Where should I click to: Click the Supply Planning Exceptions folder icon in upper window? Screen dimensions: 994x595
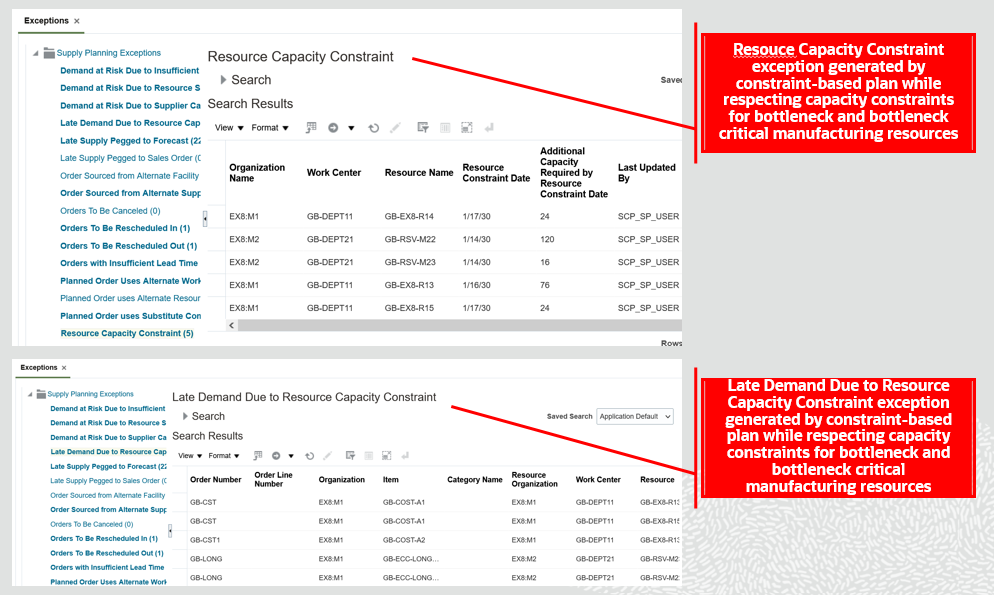pyautogui.click(x=49, y=53)
